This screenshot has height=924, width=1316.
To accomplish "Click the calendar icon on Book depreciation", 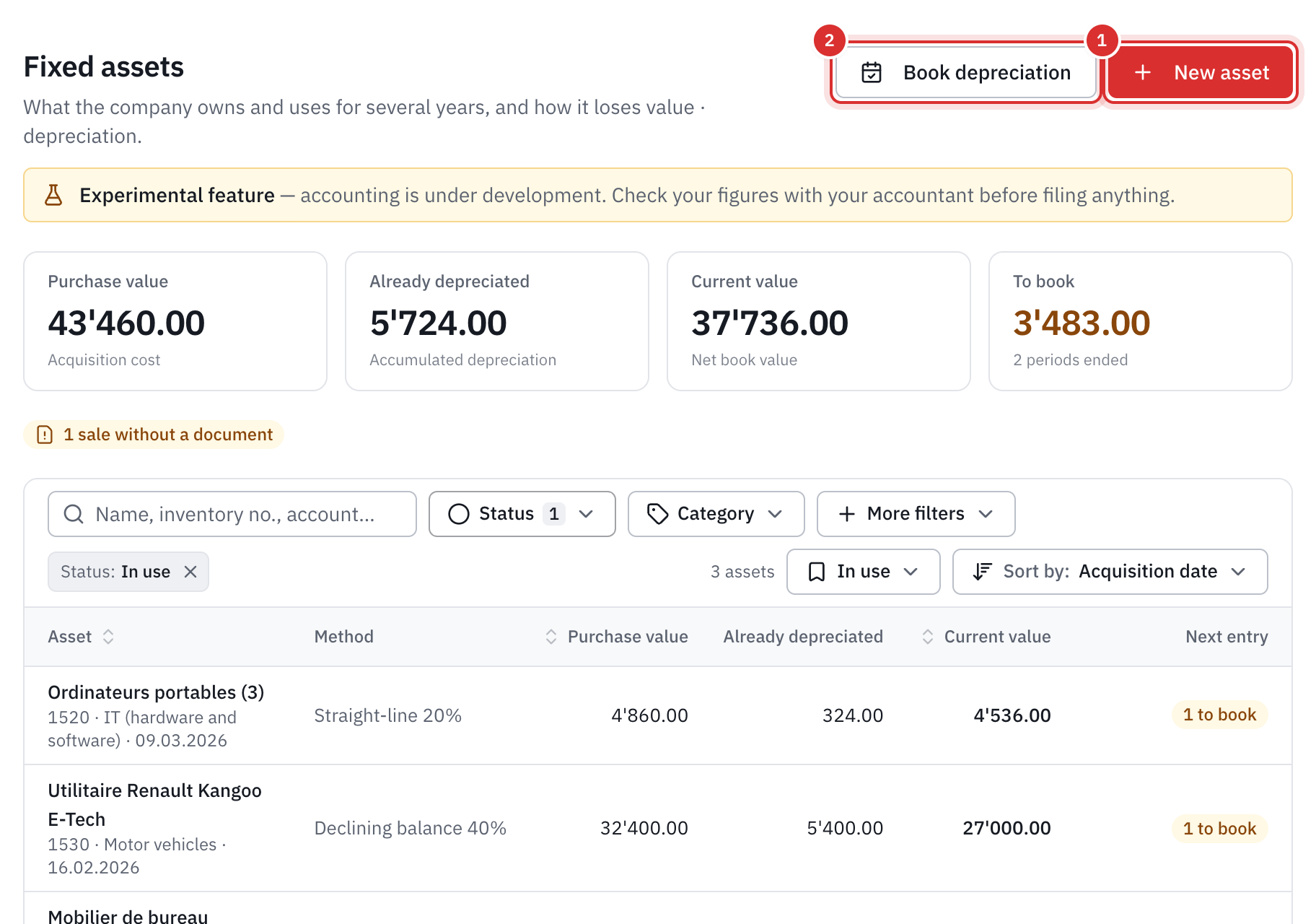I will [872, 72].
